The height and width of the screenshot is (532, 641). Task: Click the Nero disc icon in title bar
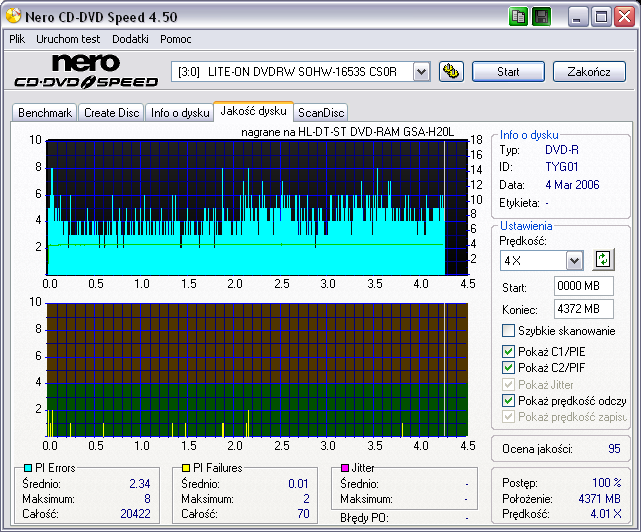point(12,17)
